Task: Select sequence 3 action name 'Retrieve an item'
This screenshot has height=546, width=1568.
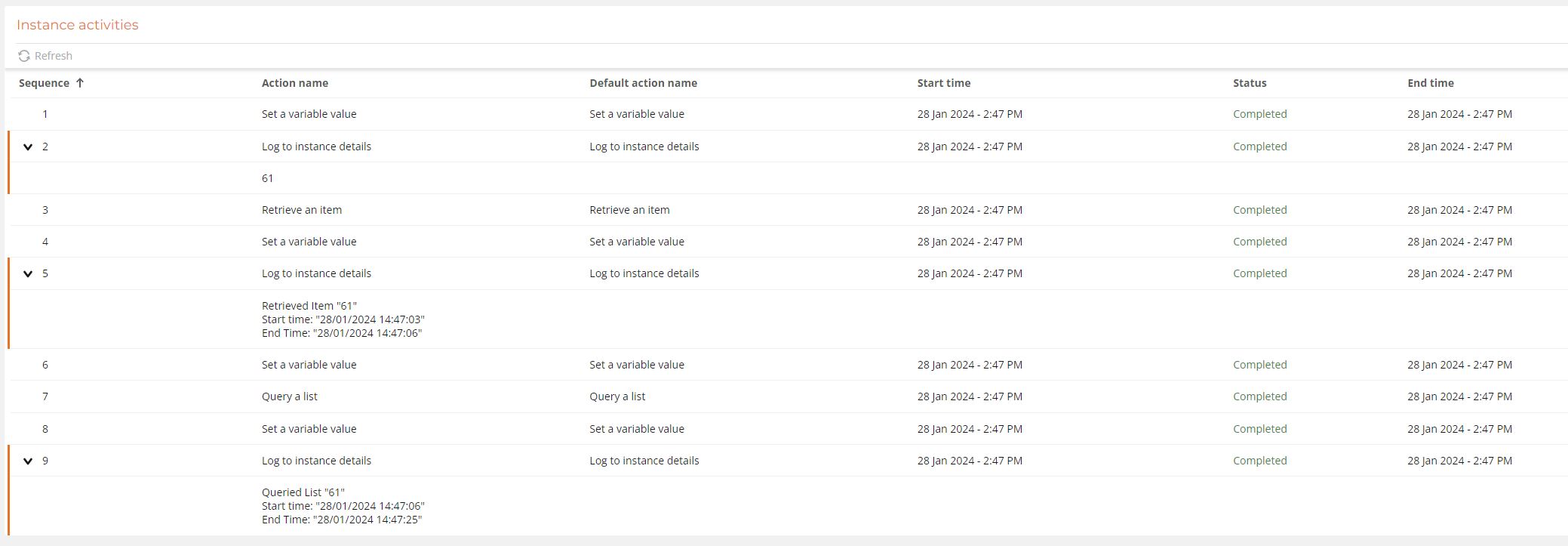Action: [x=302, y=210]
